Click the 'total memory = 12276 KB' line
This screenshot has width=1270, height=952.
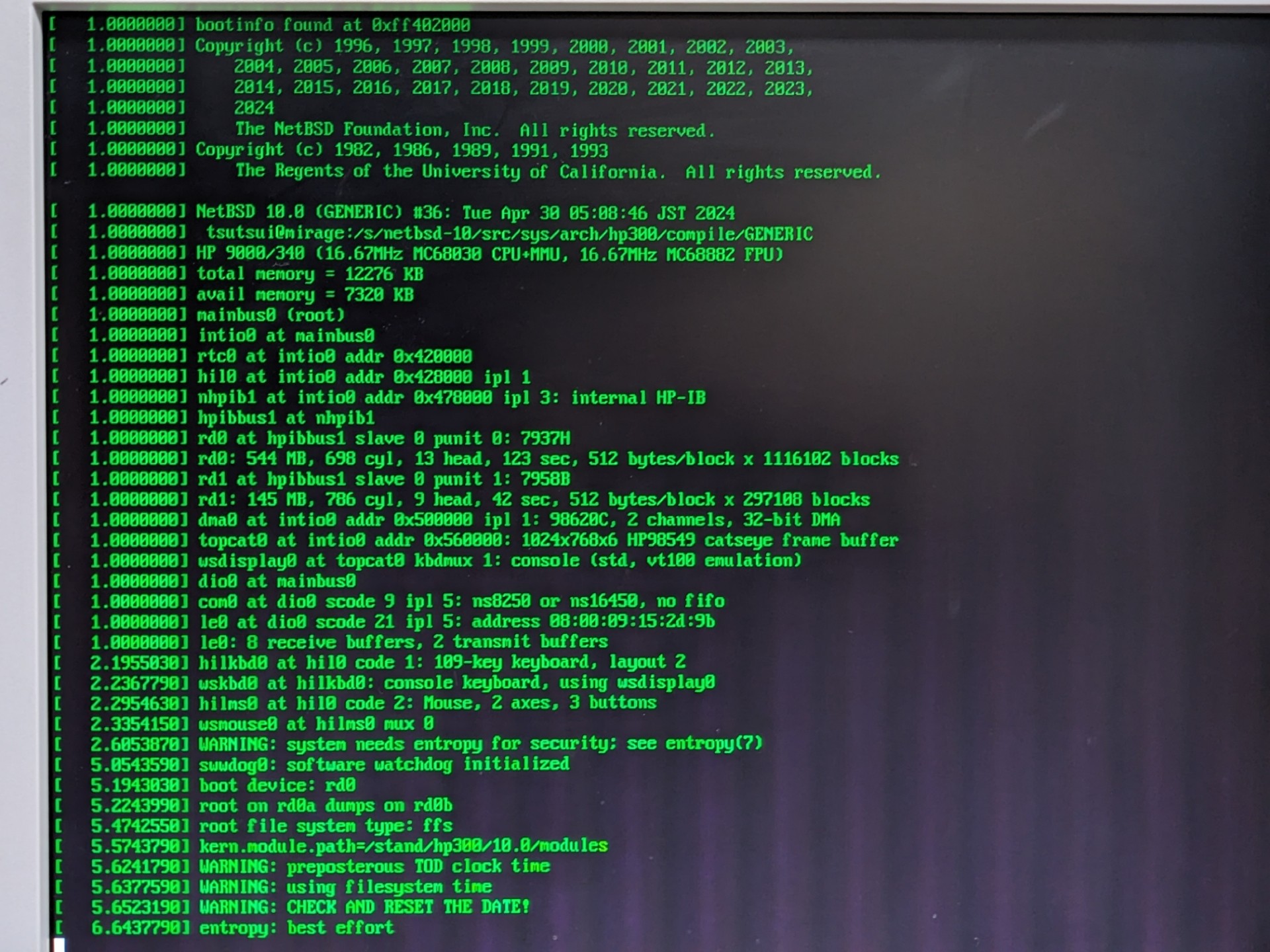tap(310, 274)
